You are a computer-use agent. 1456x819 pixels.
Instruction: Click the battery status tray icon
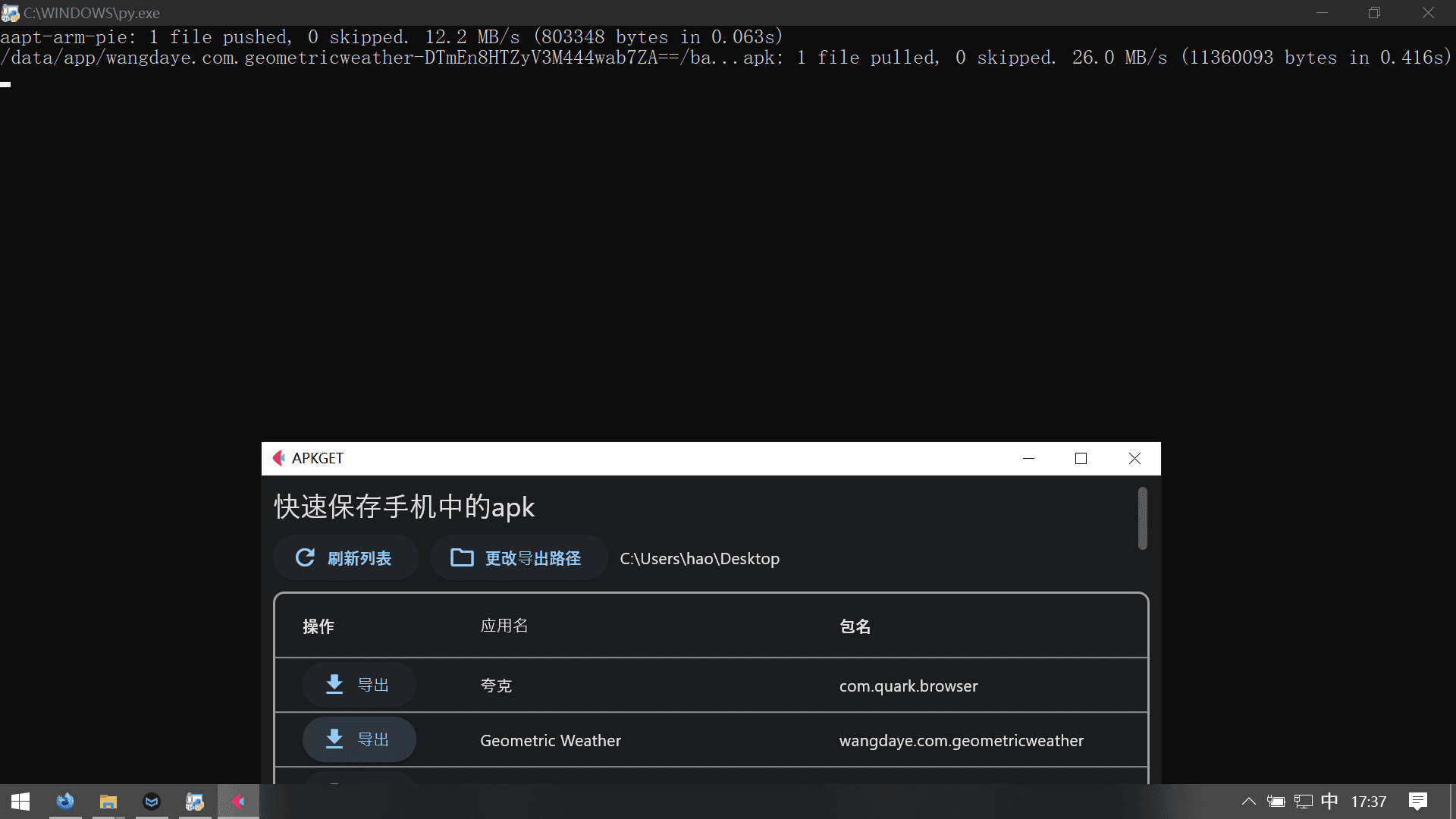pos(1276,802)
